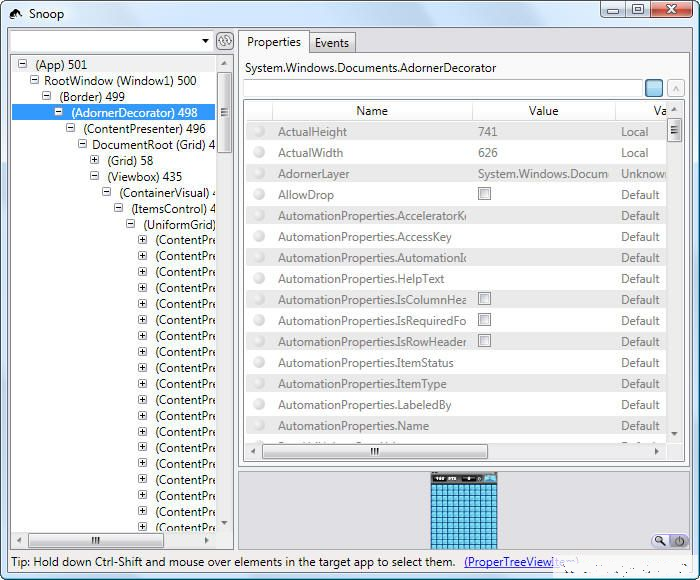
Task: Sort by the Value column header
Action: click(x=543, y=111)
